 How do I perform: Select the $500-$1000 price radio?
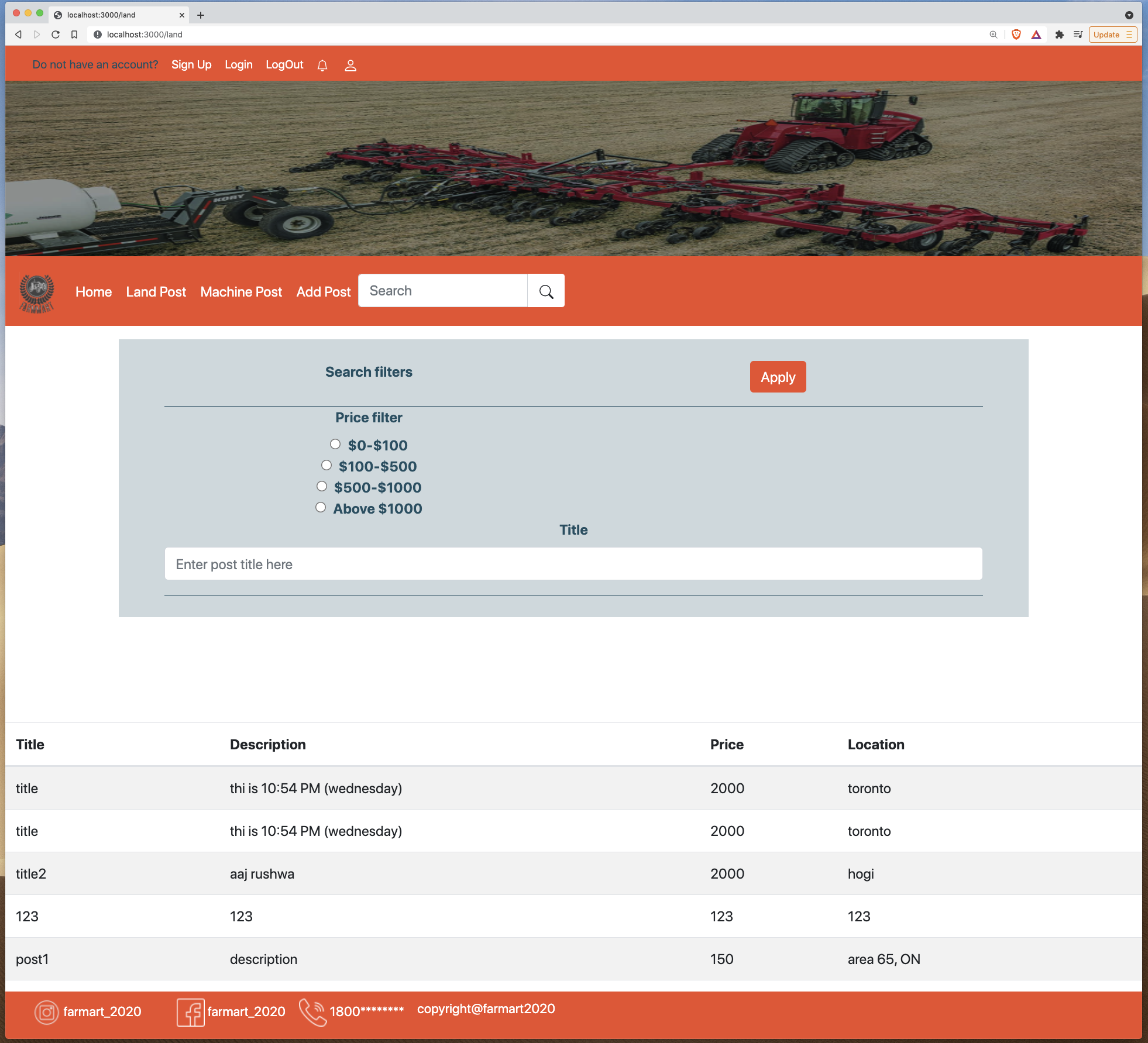[x=322, y=486]
